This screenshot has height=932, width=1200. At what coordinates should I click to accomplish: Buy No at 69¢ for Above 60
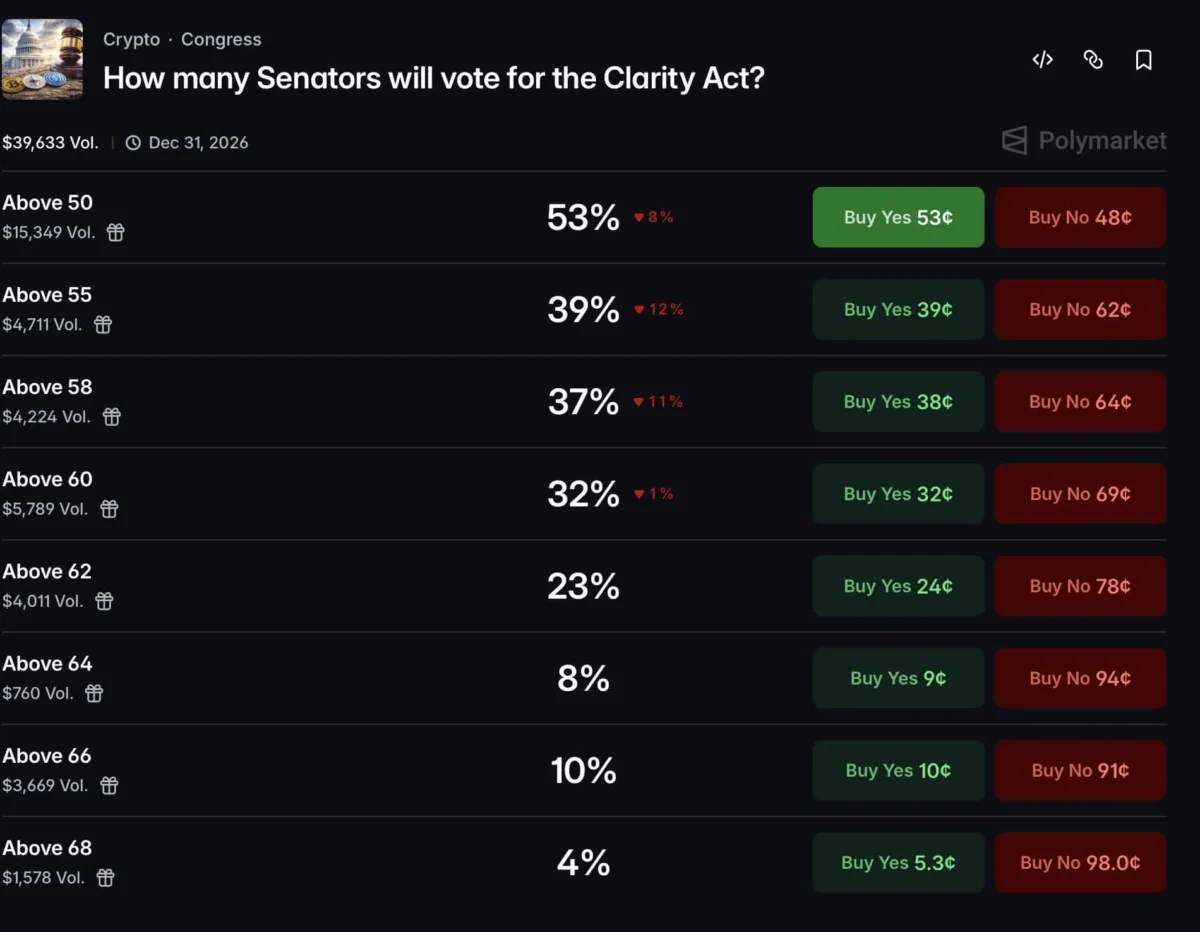pyautogui.click(x=1080, y=494)
